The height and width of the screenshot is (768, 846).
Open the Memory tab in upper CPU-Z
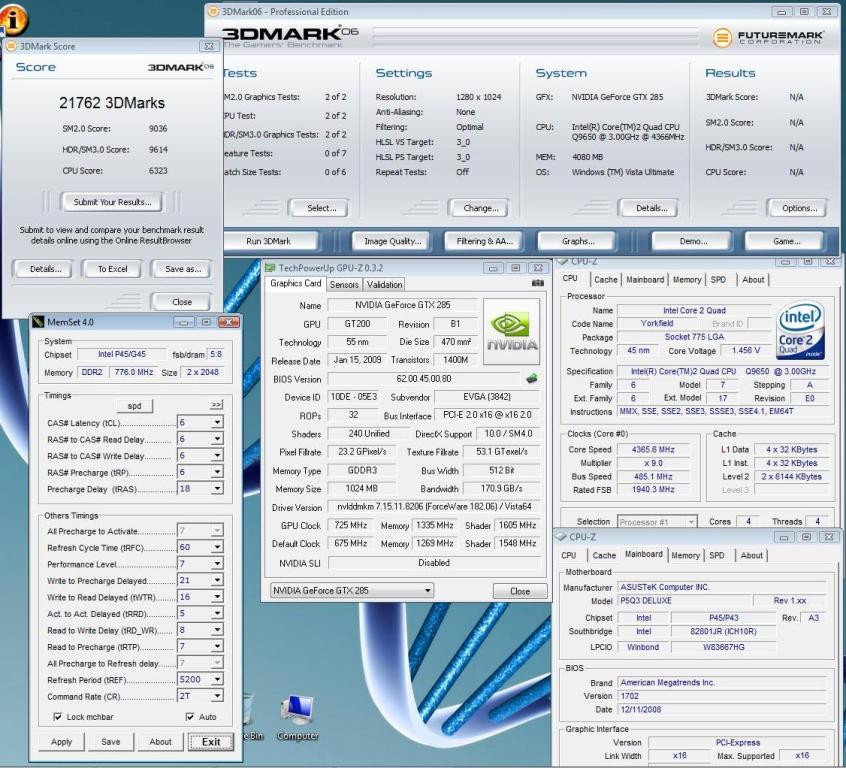(x=687, y=280)
